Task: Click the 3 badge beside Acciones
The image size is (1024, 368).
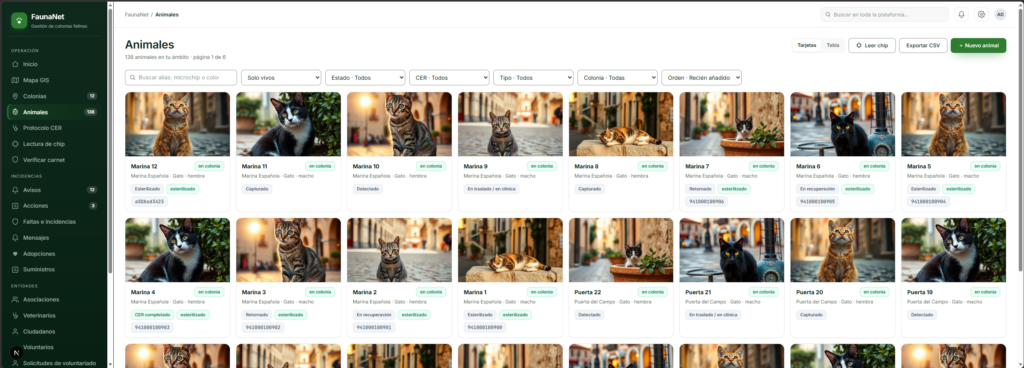Action: (x=93, y=206)
